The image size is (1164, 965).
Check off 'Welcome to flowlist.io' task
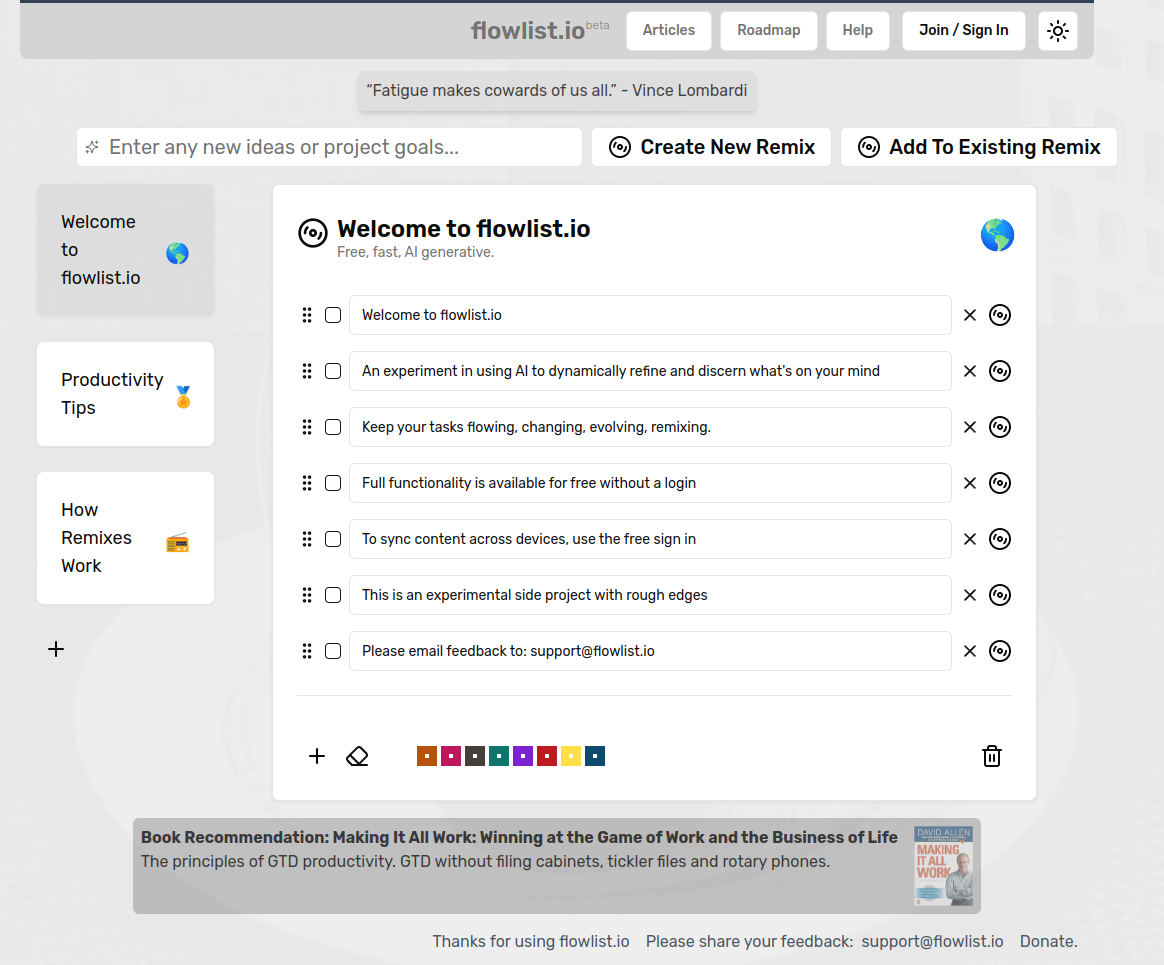[333, 315]
